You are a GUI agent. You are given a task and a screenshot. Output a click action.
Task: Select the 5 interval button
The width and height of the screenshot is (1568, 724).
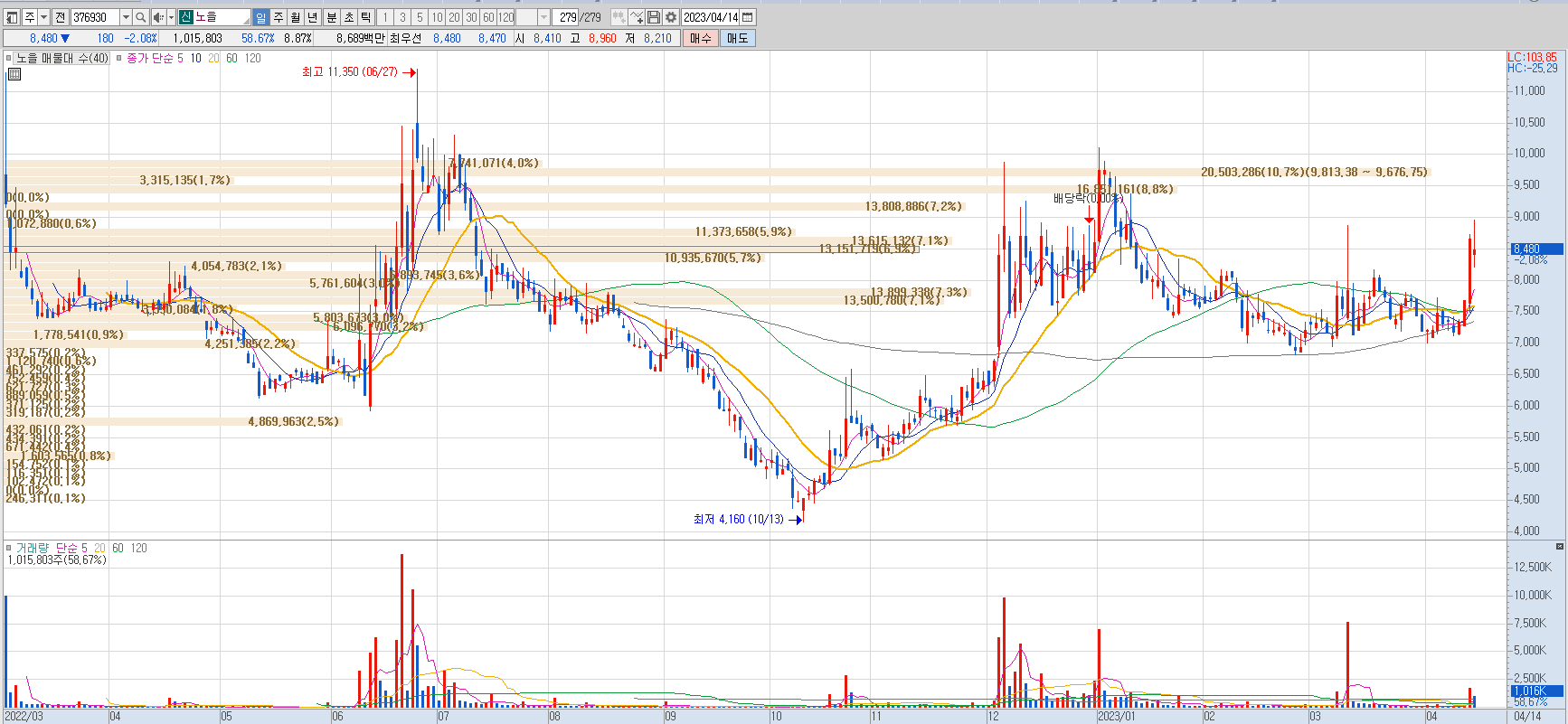point(420,17)
